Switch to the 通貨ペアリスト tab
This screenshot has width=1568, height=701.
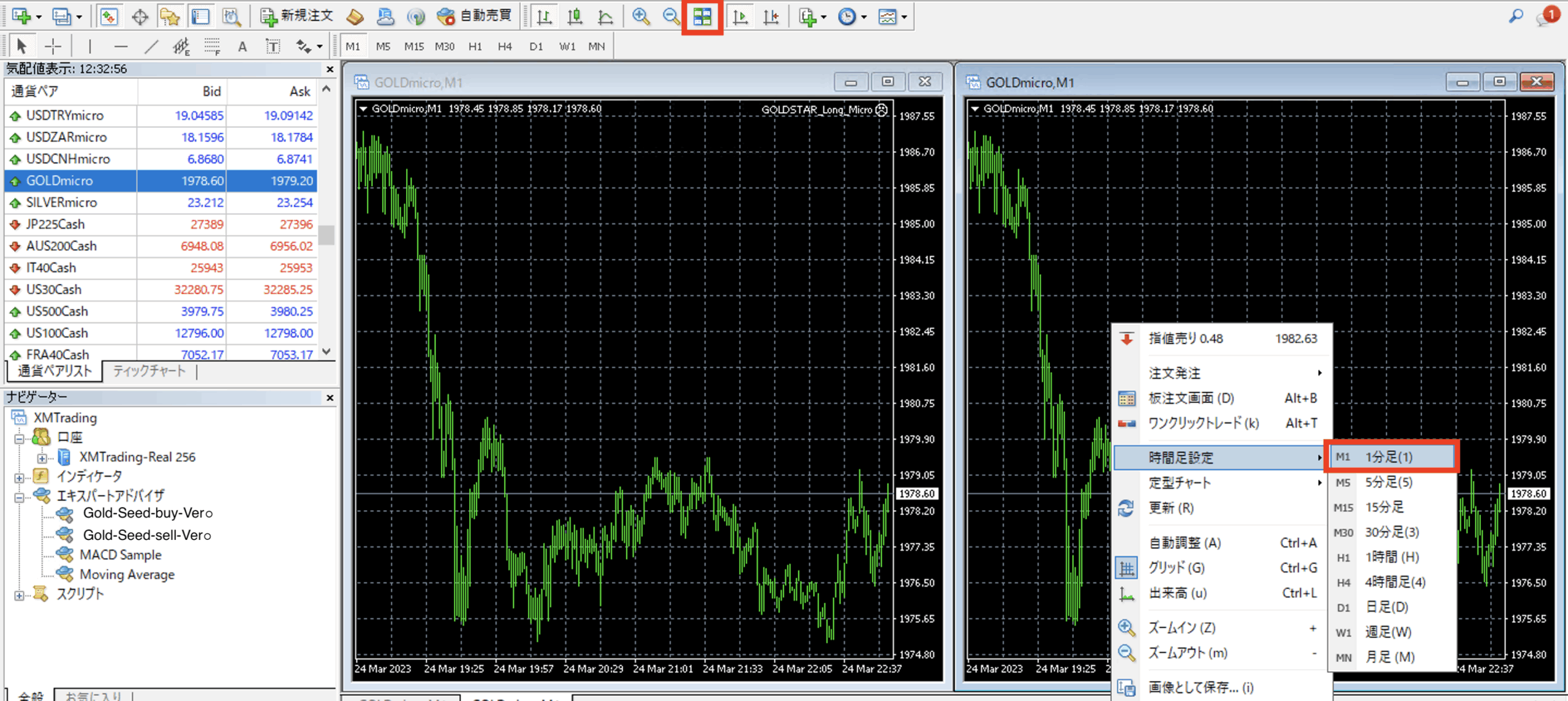click(x=55, y=371)
